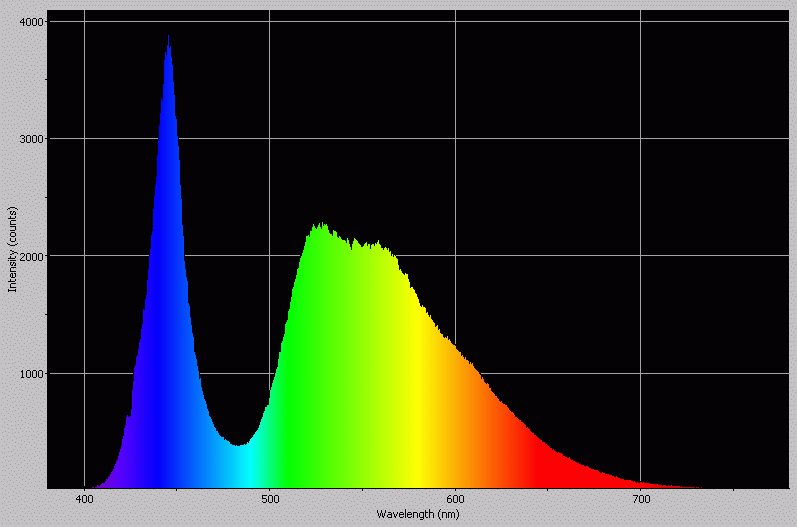
Task: Click the 500 wavelength axis label
Action: point(270,499)
